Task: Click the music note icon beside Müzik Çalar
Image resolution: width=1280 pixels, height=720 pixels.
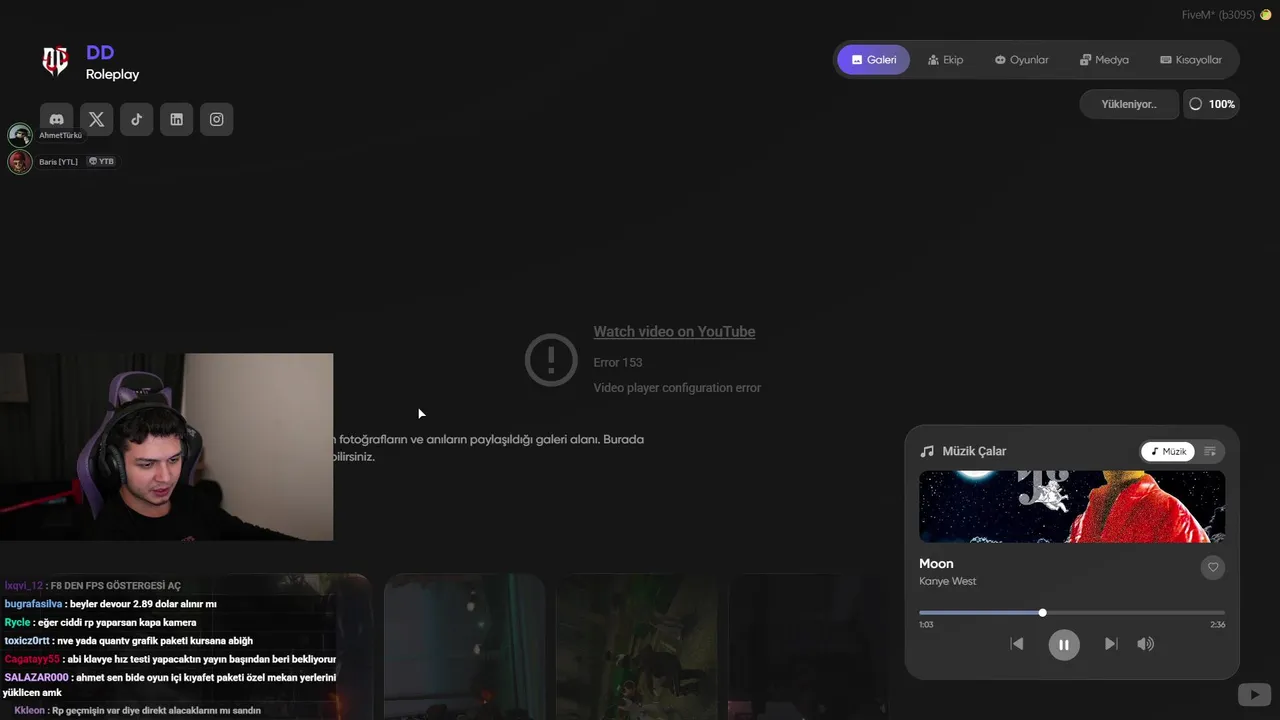Action: 927,452
